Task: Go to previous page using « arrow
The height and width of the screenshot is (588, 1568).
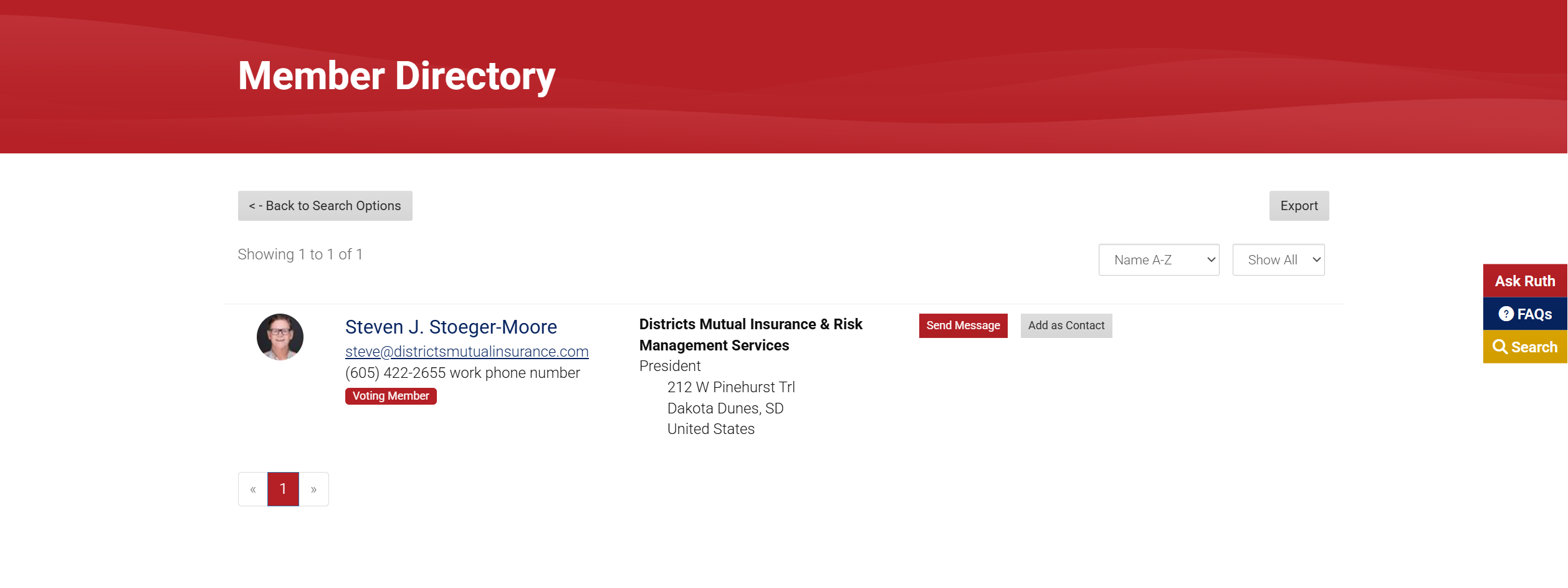Action: point(253,489)
